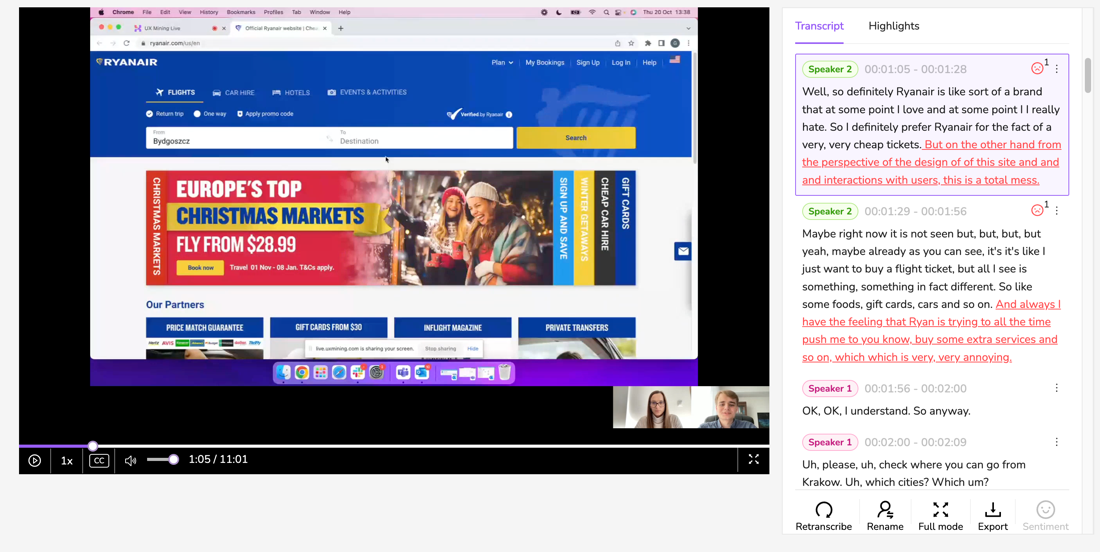Select the Transcript tab
The width and height of the screenshot is (1100, 552).
coord(819,26)
